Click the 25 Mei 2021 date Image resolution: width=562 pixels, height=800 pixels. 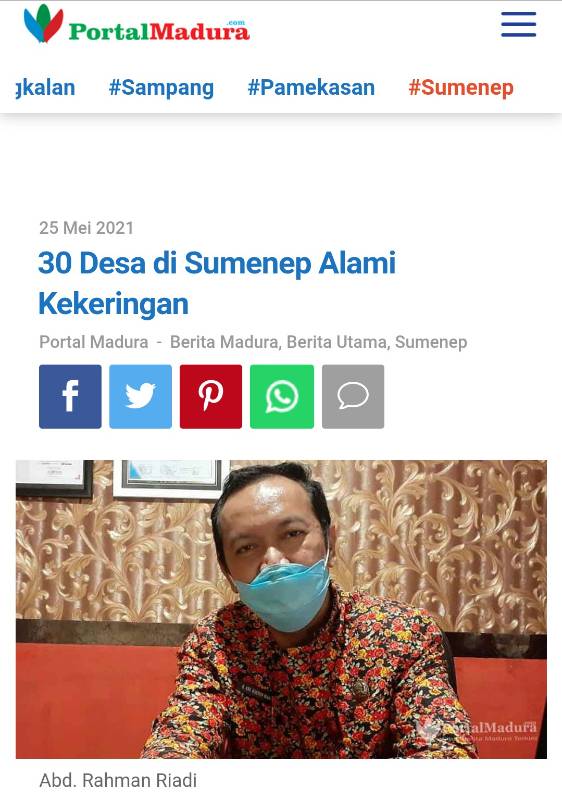[86, 228]
